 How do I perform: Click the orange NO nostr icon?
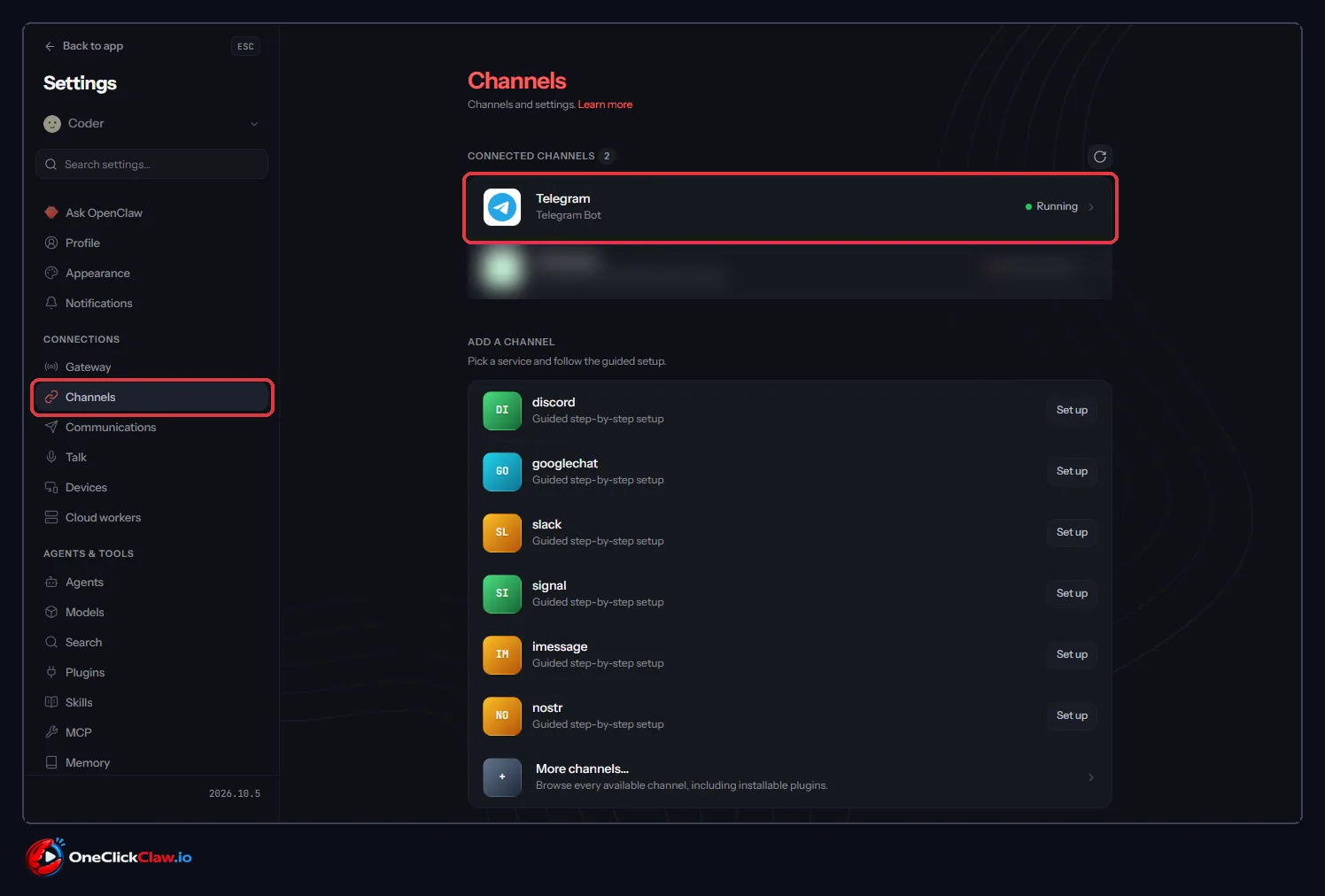tap(502, 715)
